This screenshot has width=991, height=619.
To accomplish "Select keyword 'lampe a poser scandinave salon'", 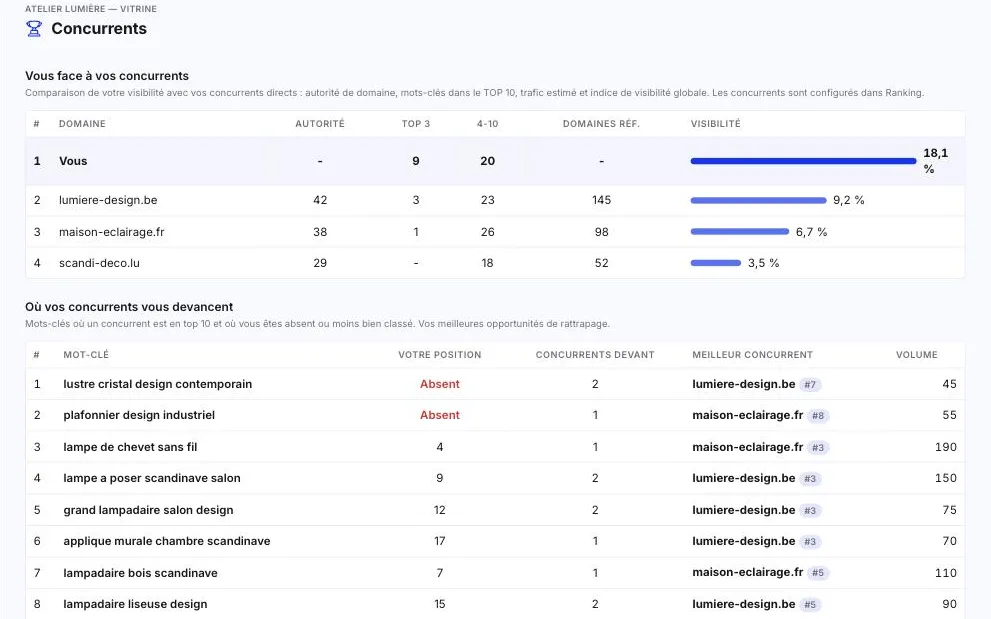I will [152, 478].
